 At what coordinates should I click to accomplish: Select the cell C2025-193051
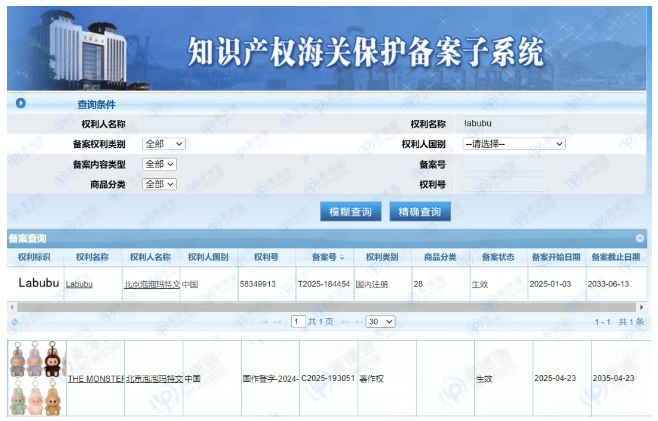point(328,379)
